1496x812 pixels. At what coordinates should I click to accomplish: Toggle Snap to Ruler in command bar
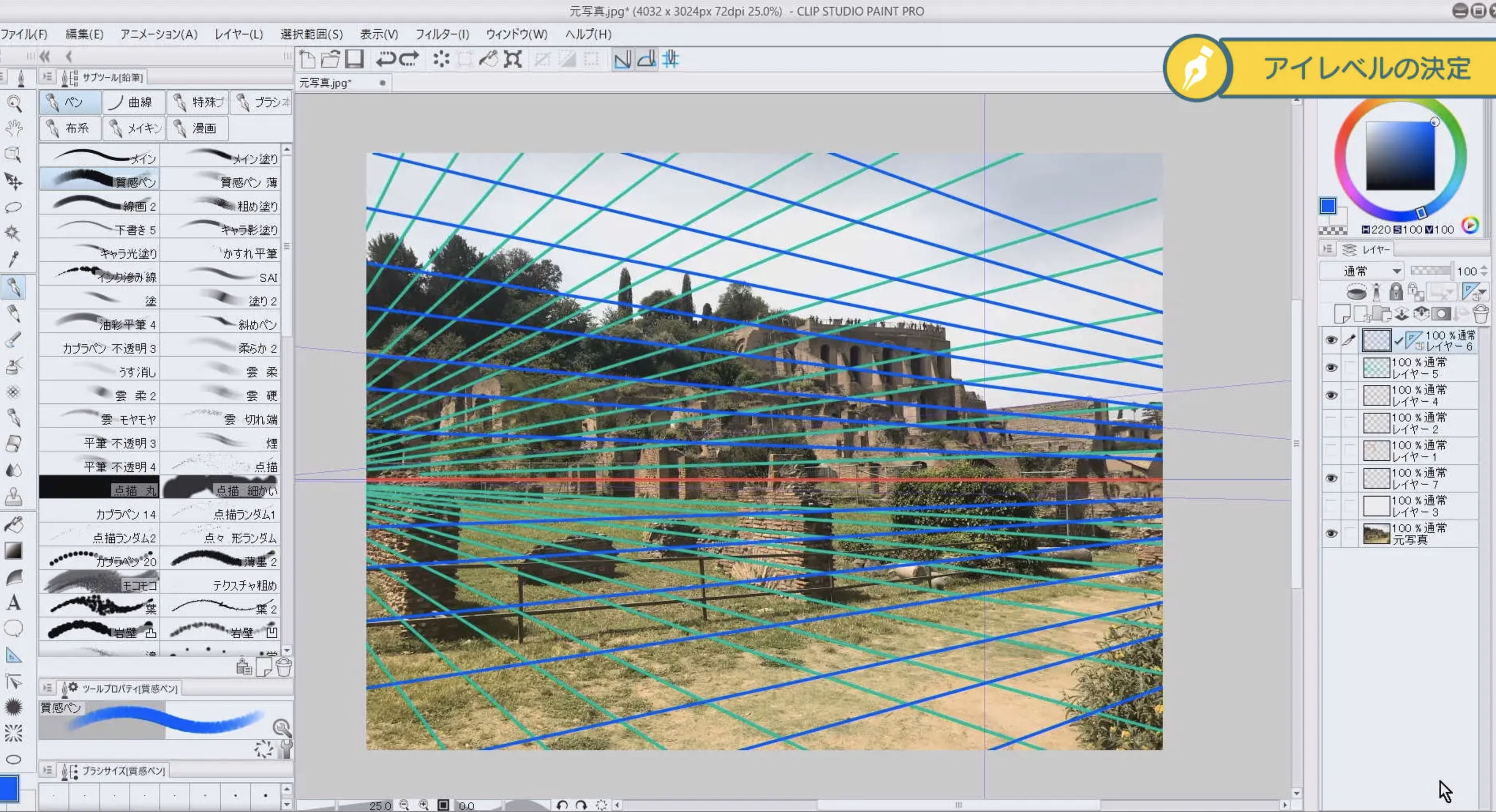[x=622, y=59]
